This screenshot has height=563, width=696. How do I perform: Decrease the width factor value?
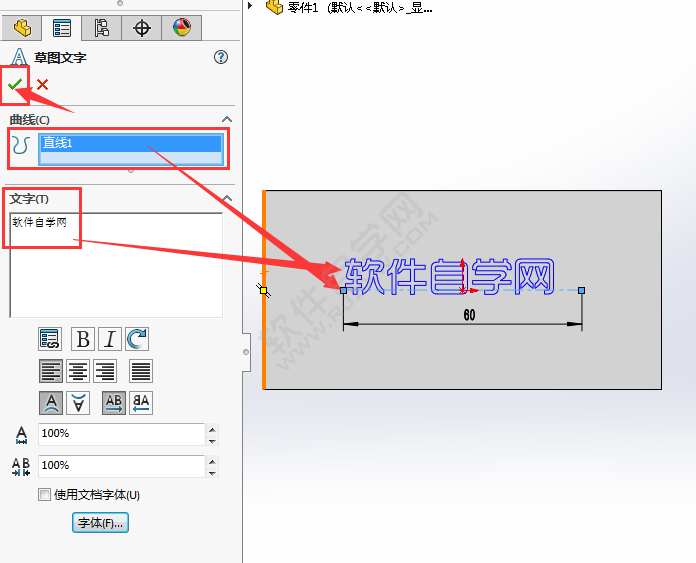coord(212,440)
